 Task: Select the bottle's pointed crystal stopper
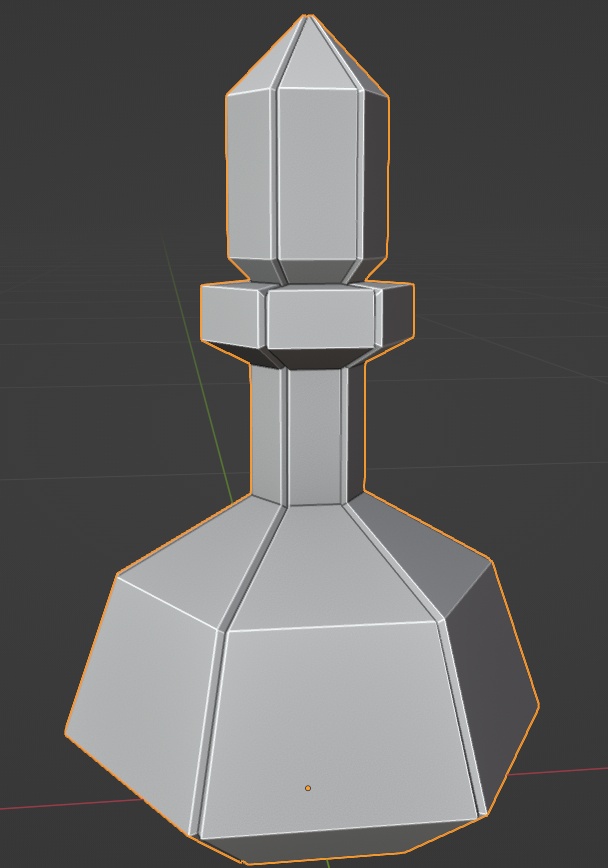pyautogui.click(x=307, y=149)
